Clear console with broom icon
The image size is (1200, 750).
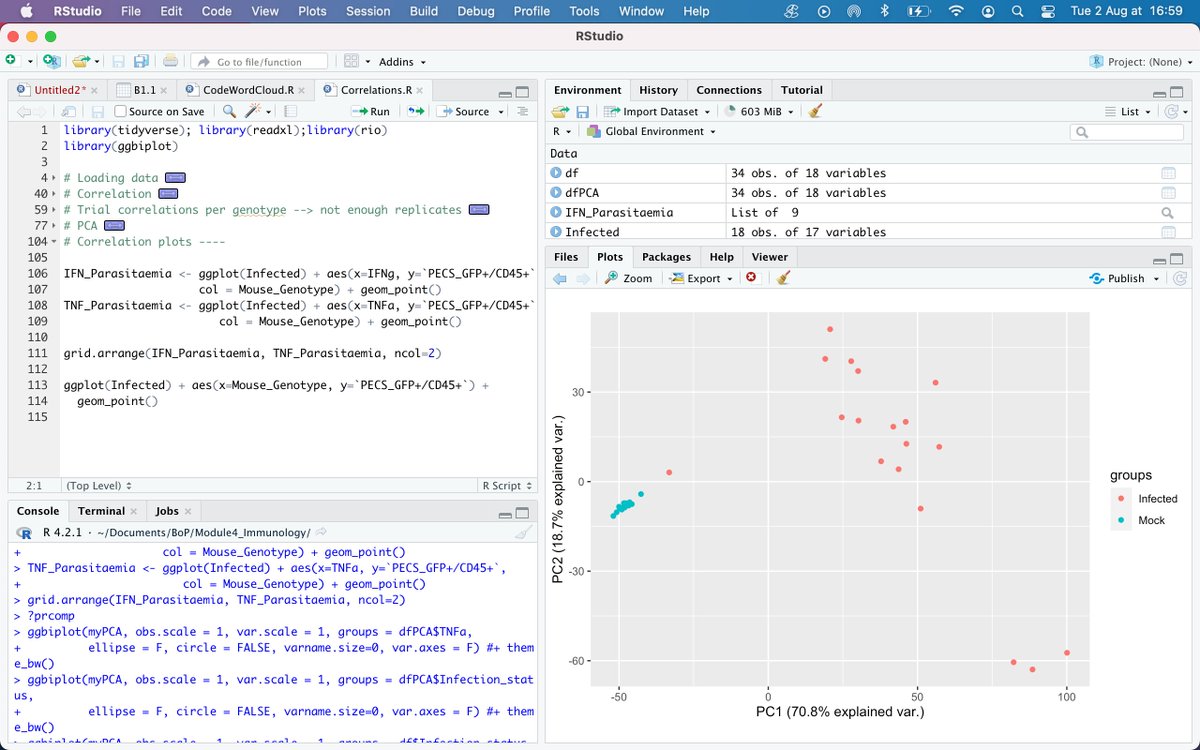523,533
